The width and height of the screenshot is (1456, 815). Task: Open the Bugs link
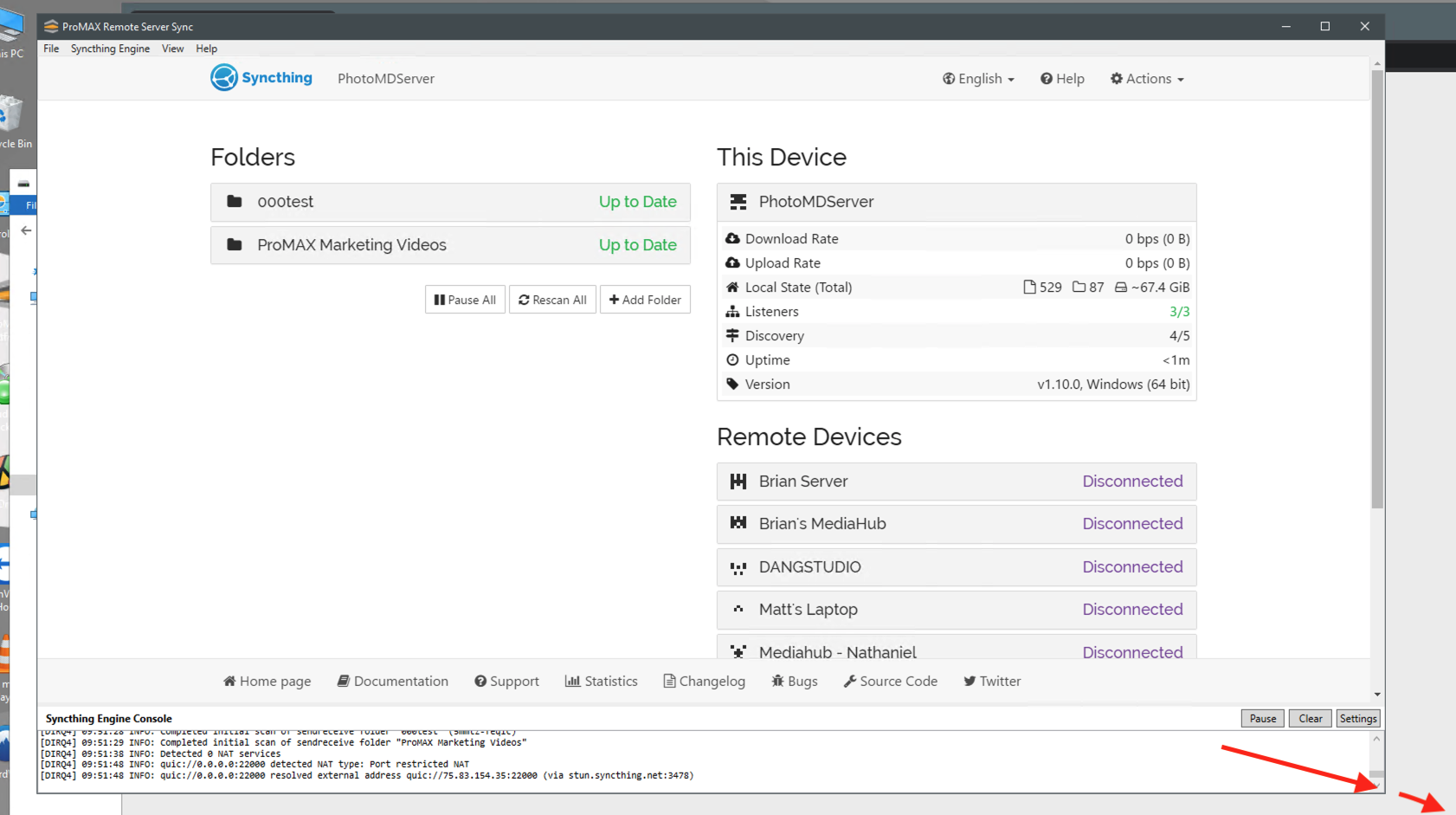pos(795,682)
